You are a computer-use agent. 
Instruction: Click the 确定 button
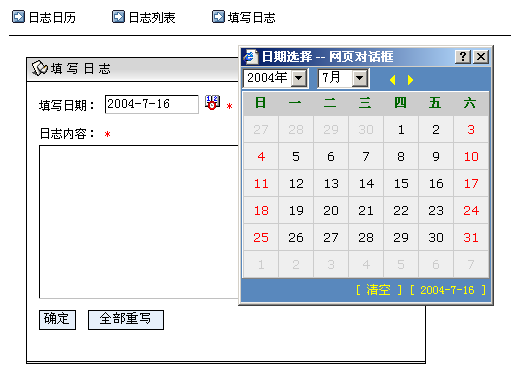(57, 320)
